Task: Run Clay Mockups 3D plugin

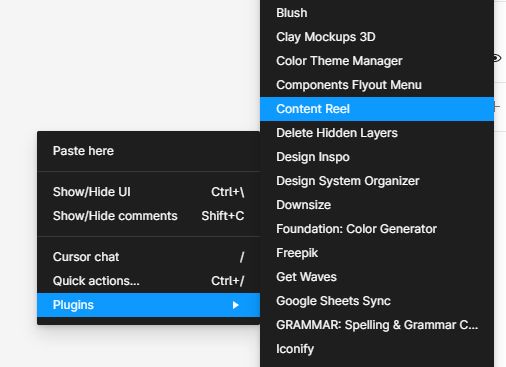Action: 377,37
